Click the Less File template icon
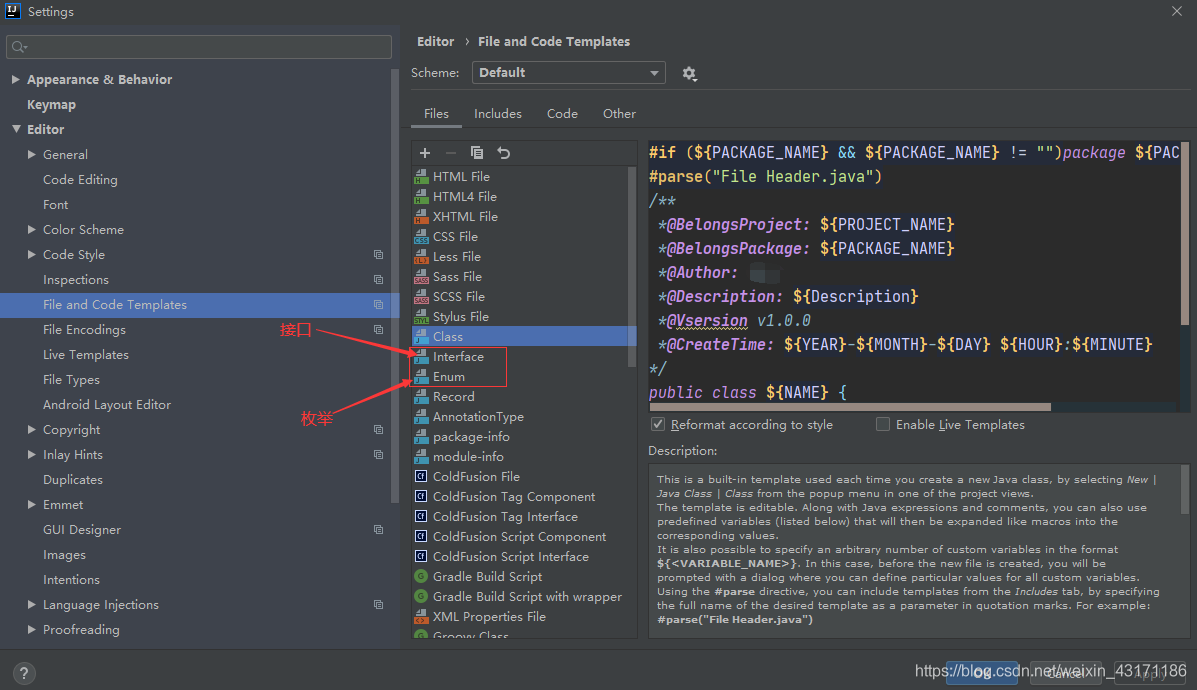The width and height of the screenshot is (1197, 690). click(421, 256)
